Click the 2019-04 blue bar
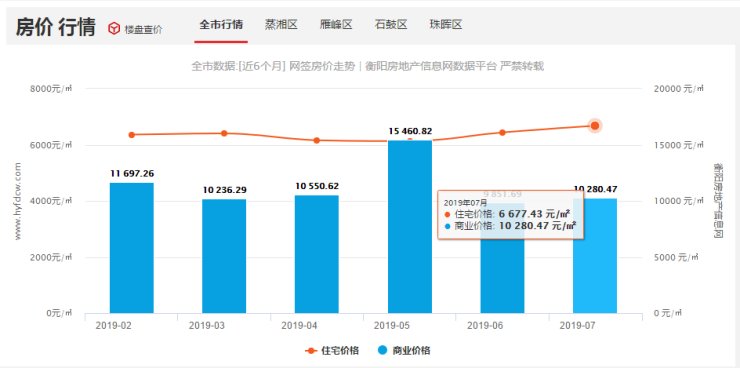This screenshot has width=740, height=368. (317, 254)
